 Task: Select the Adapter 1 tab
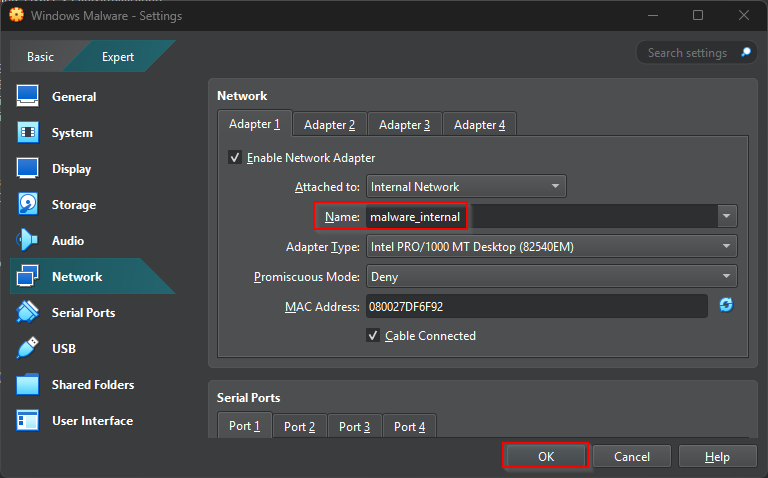(255, 123)
